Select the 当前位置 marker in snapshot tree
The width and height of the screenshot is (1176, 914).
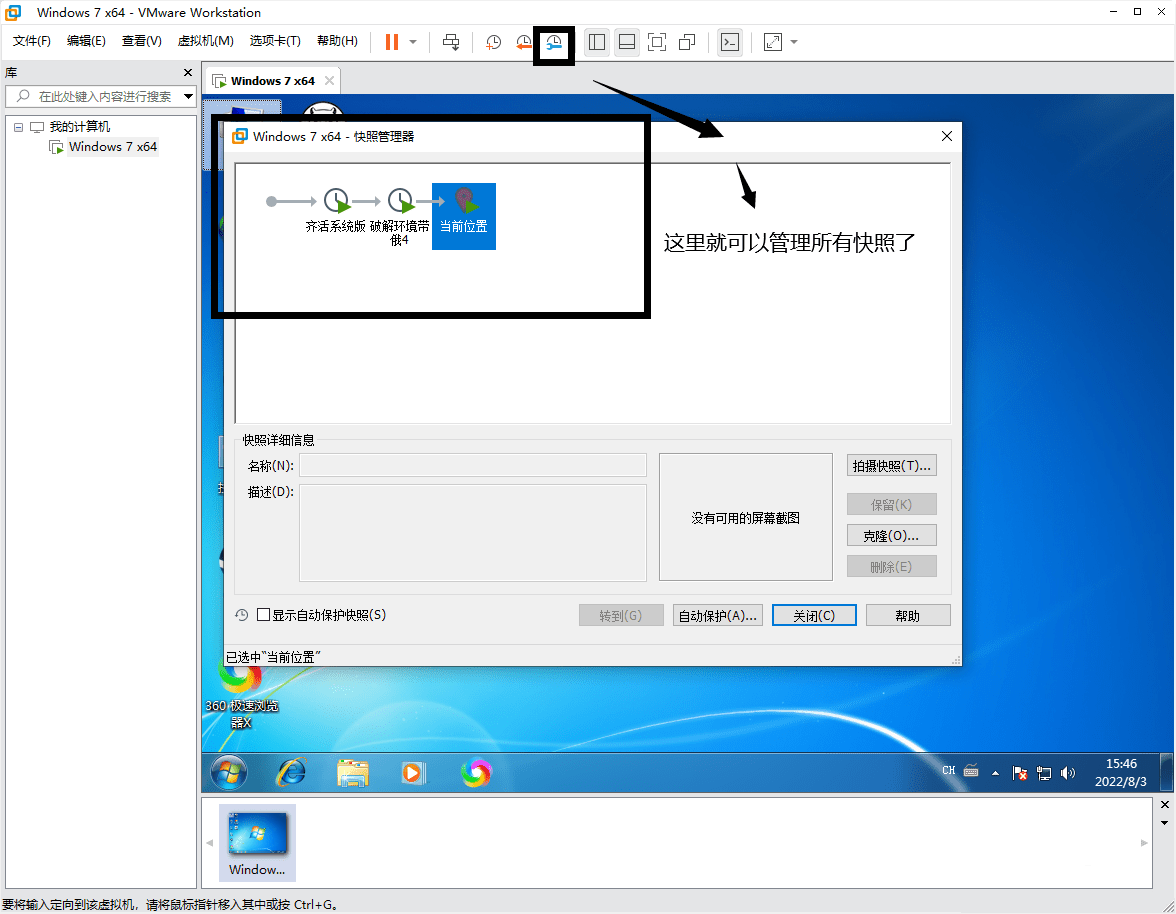click(464, 216)
